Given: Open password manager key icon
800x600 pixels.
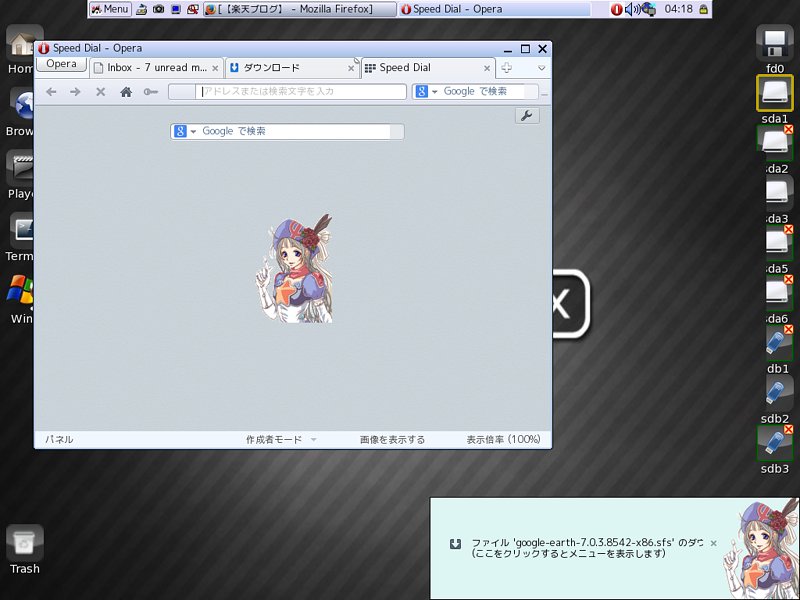Looking at the screenshot, I should pyautogui.click(x=151, y=92).
